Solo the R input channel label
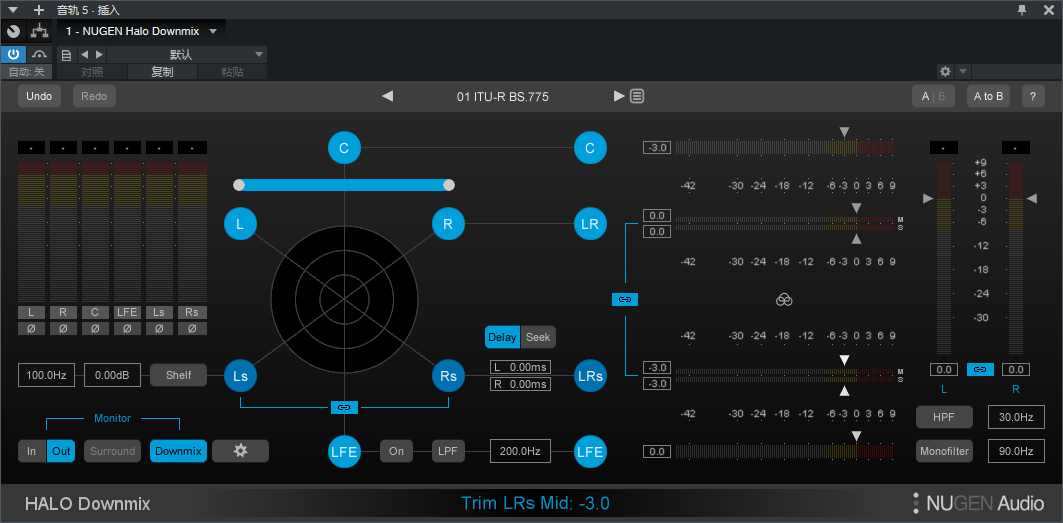 click(63, 312)
